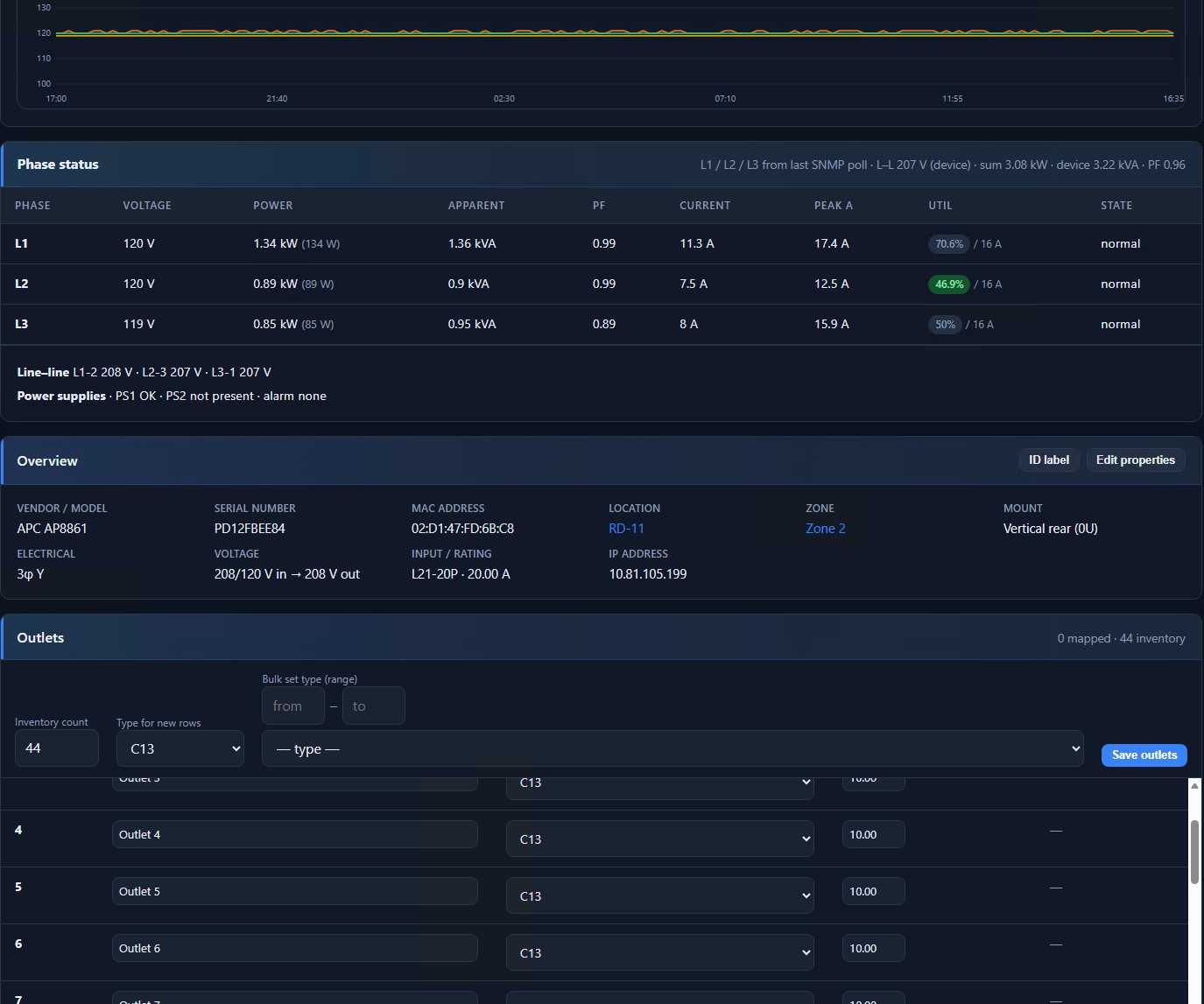Open the Zone 2 link
This screenshot has height=1004, width=1204.
pos(826,529)
